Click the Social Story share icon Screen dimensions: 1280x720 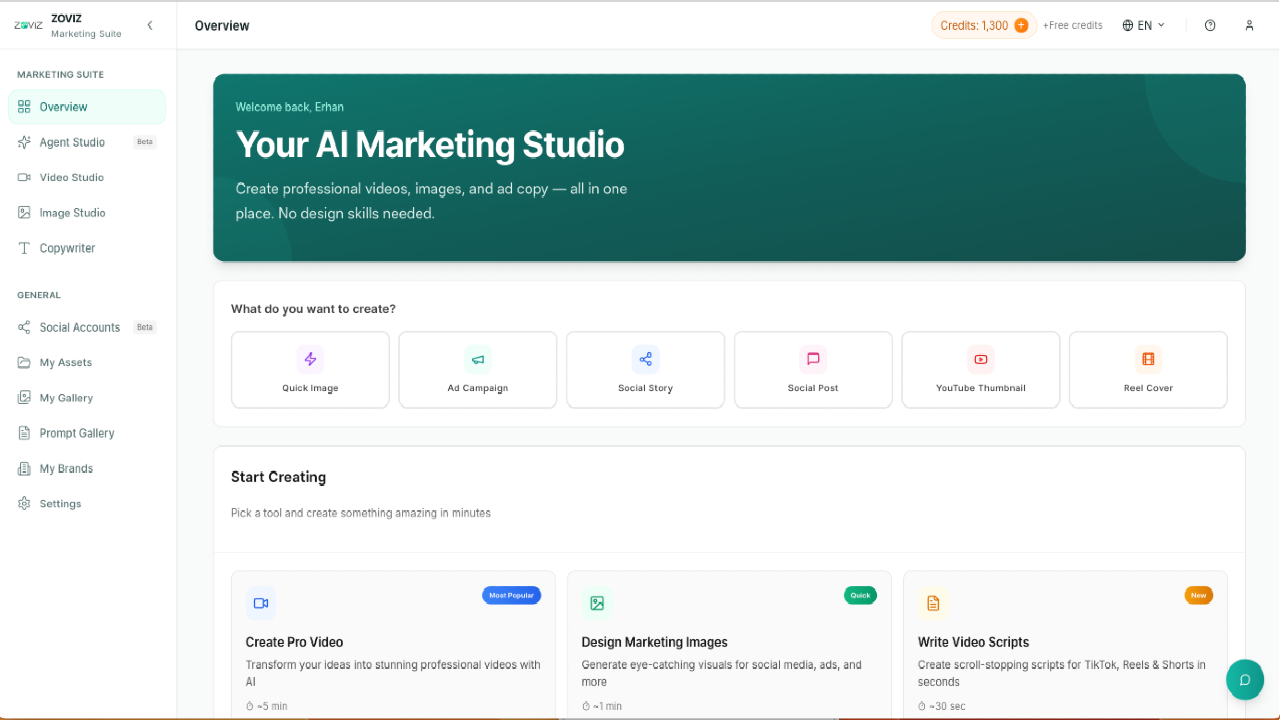(645, 359)
